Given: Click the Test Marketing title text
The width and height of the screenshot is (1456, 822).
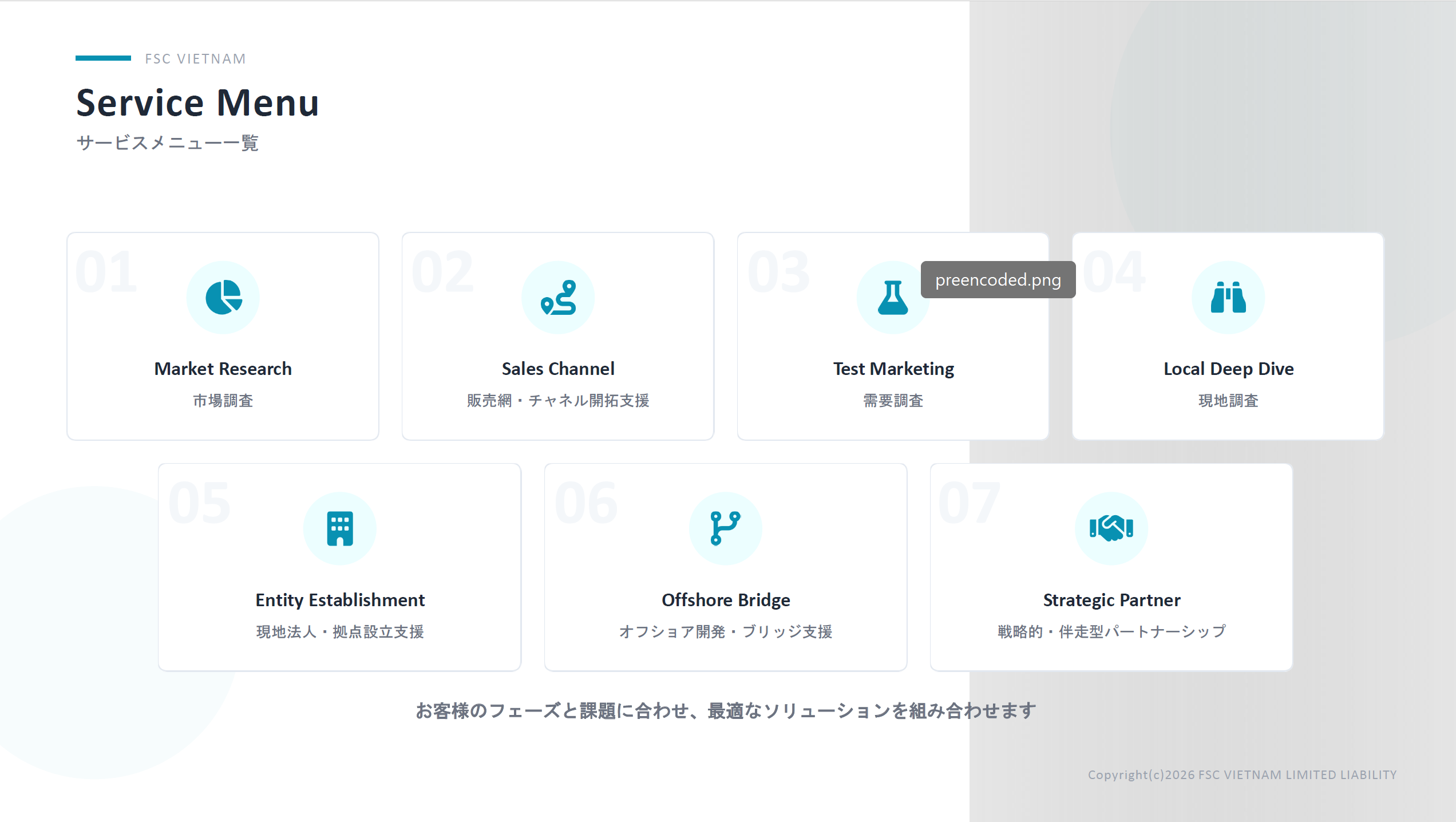Looking at the screenshot, I should point(893,369).
